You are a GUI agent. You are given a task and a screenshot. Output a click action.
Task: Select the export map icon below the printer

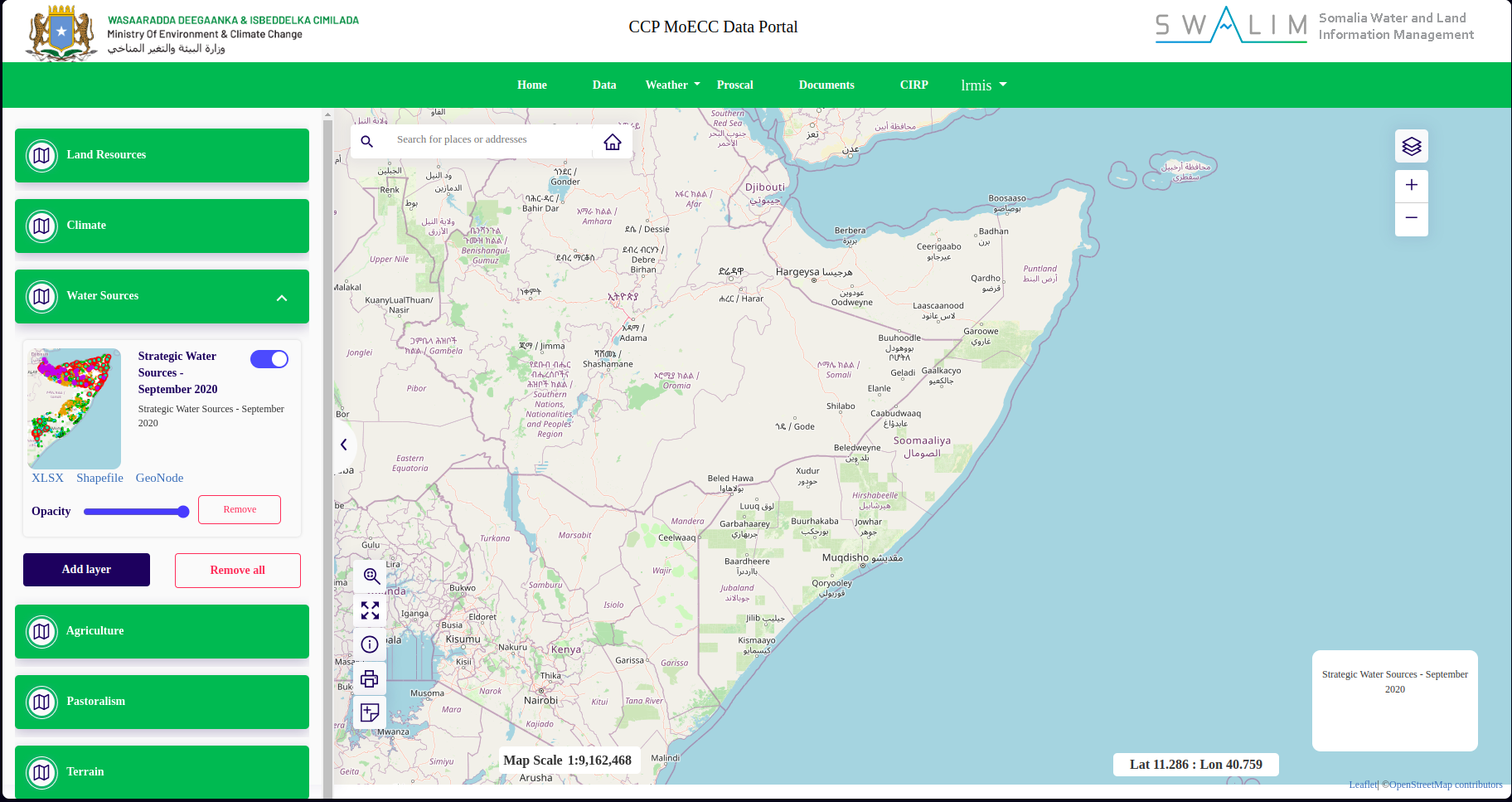point(370,712)
